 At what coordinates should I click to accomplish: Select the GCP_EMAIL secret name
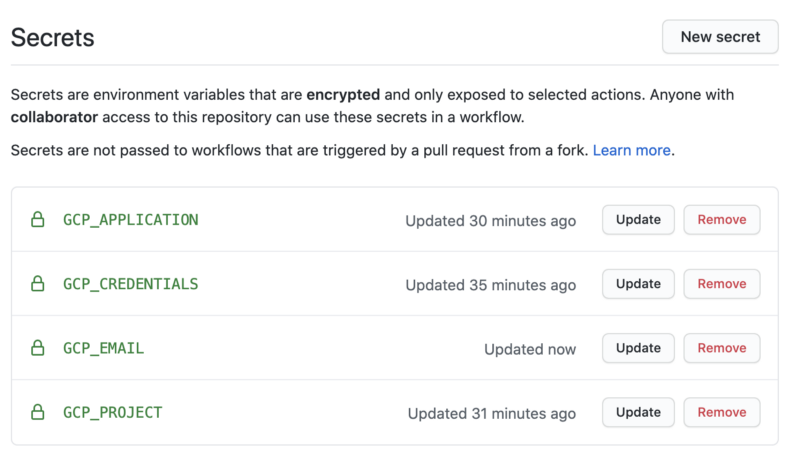tap(104, 348)
